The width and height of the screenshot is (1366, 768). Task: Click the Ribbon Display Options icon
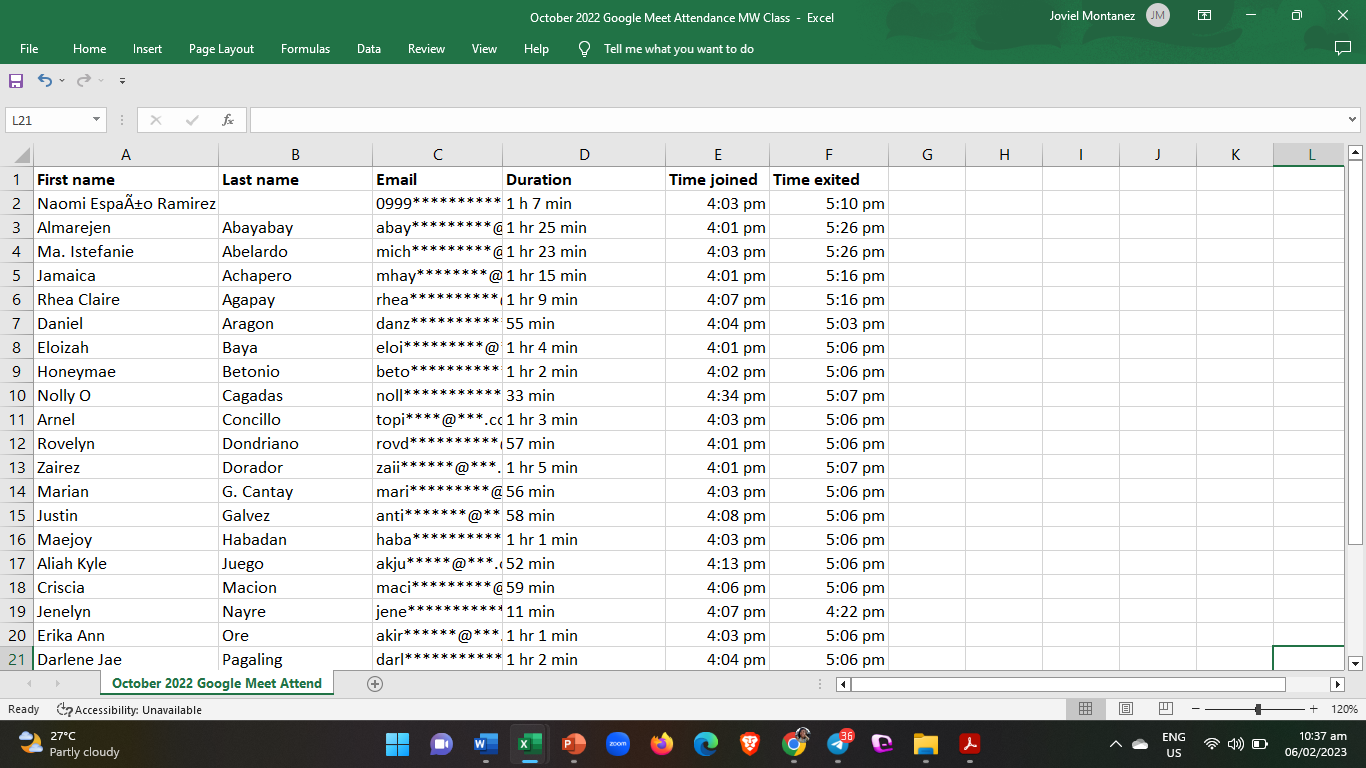pos(1204,16)
